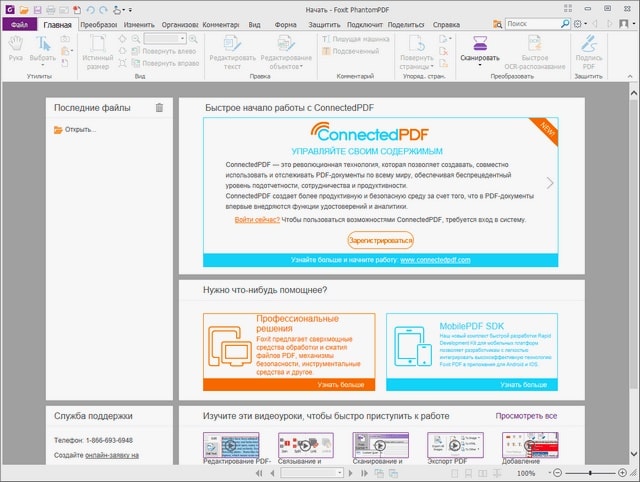Open the Файл menu
This screenshot has width=640, height=482.
[20, 24]
